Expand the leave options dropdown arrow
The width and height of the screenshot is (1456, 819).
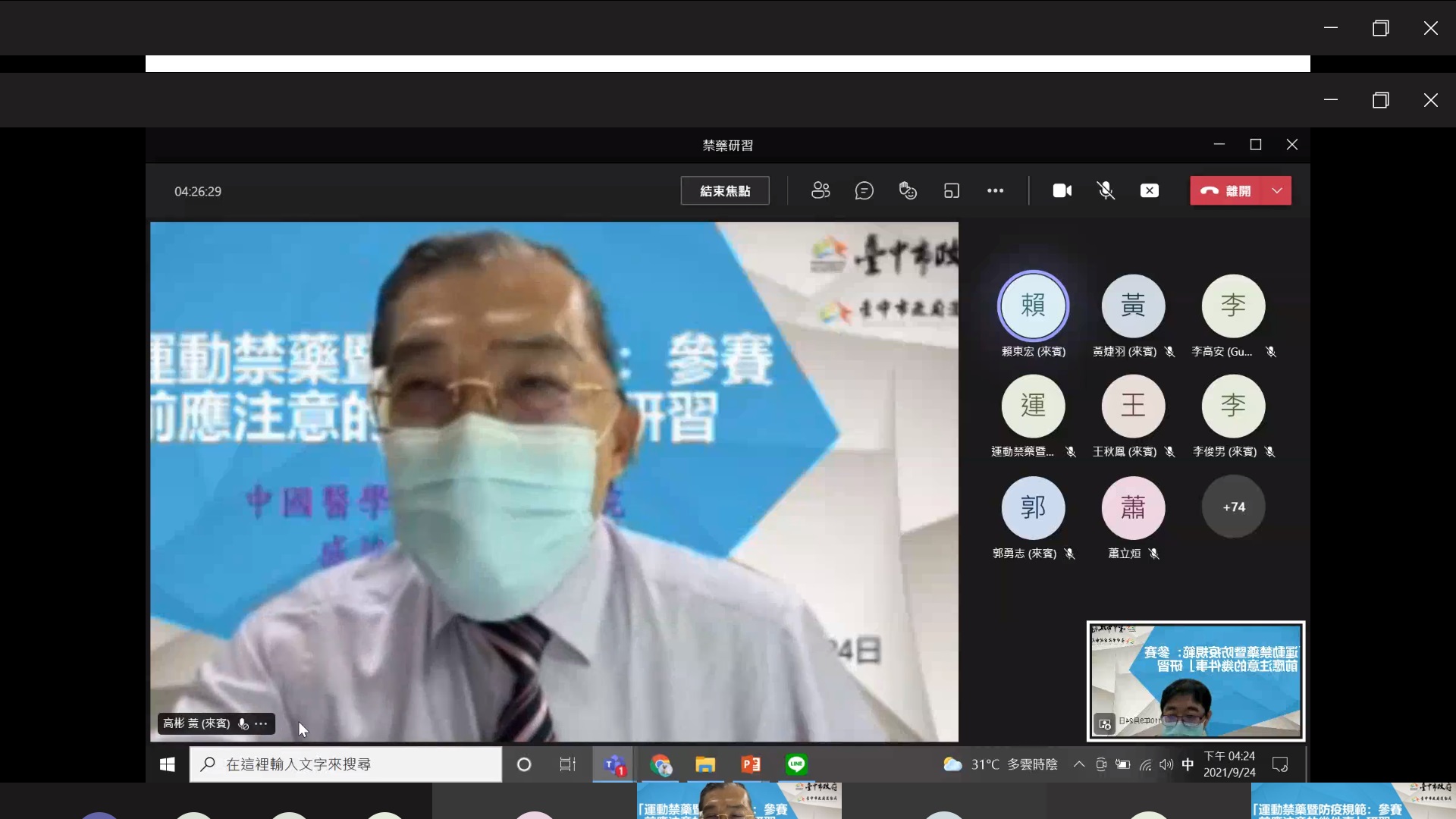coord(1277,191)
